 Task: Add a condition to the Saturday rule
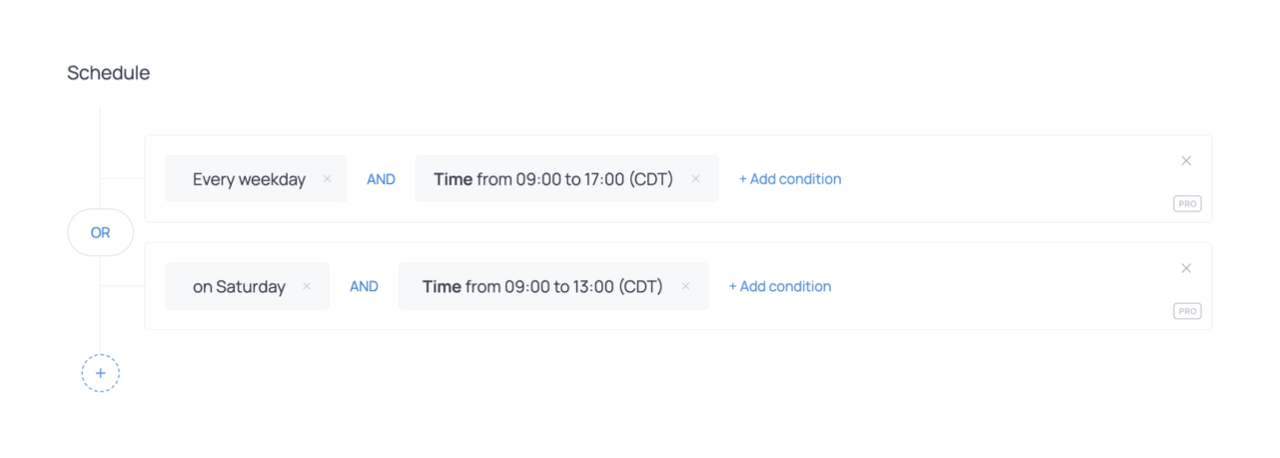[780, 286]
